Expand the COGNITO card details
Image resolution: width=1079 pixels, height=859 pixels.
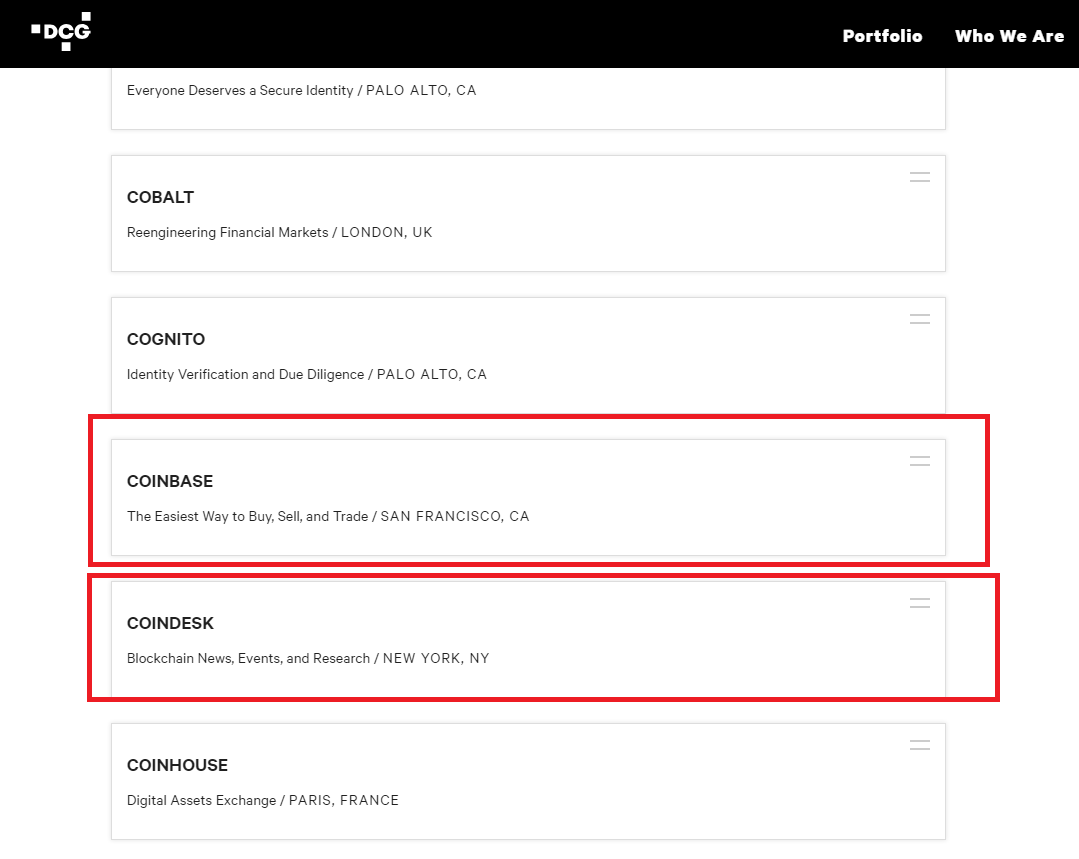coord(919,319)
